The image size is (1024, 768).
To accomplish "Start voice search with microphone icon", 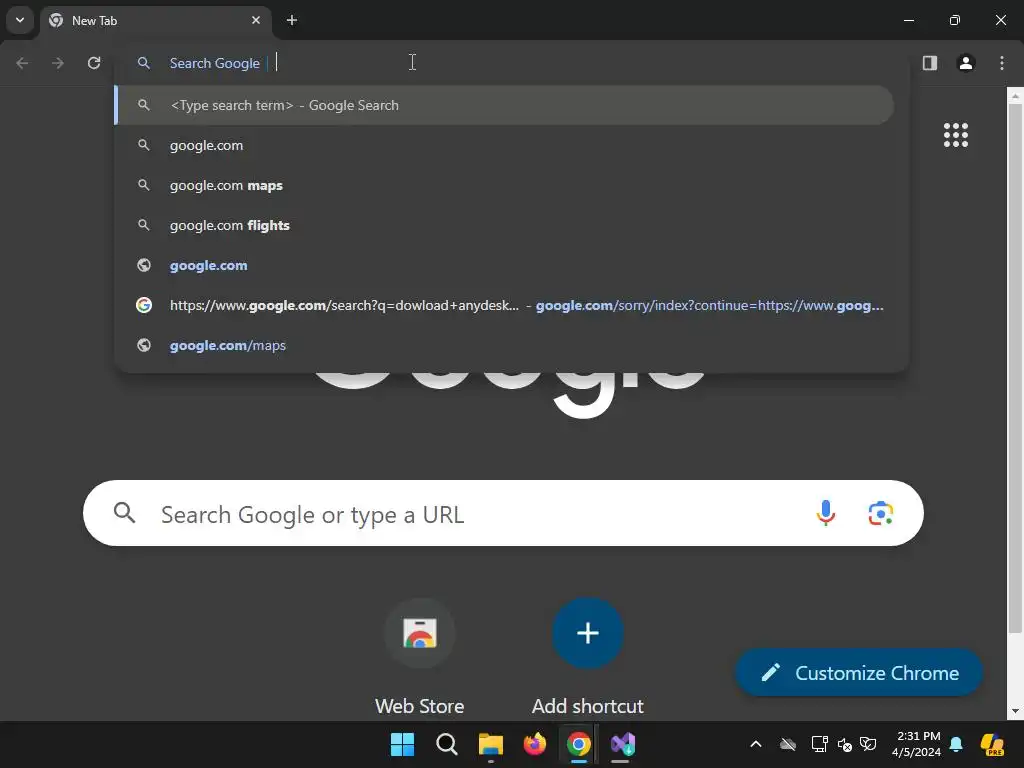I will [825, 513].
